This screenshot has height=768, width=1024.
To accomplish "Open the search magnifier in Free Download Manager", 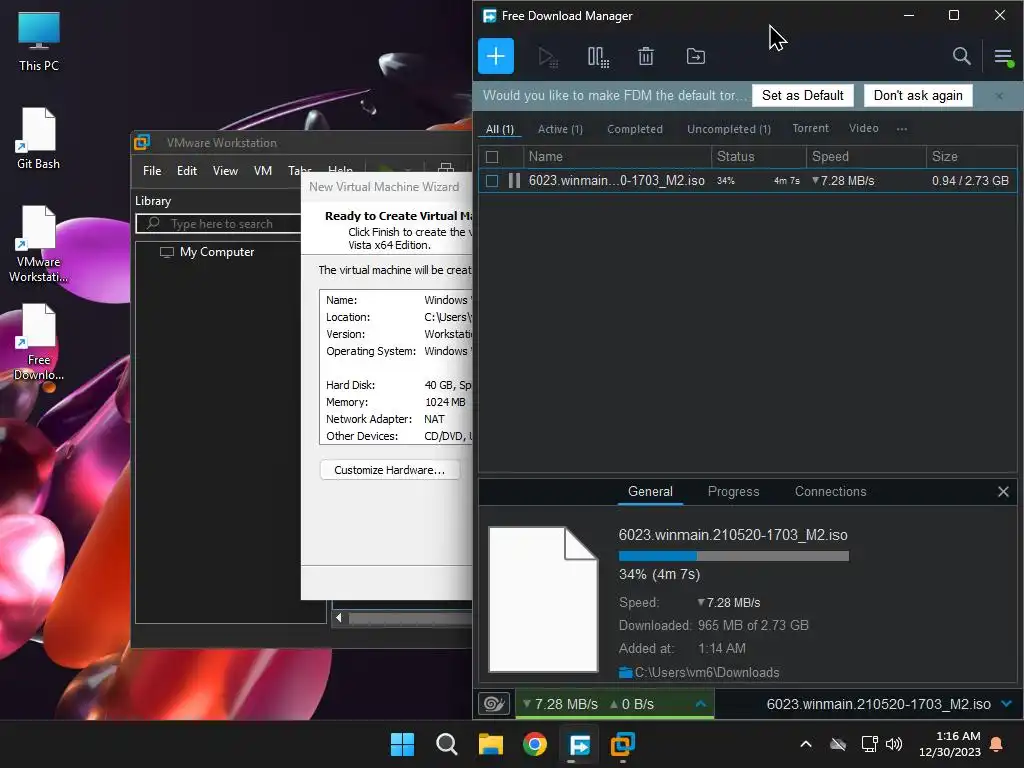I will tap(961, 56).
